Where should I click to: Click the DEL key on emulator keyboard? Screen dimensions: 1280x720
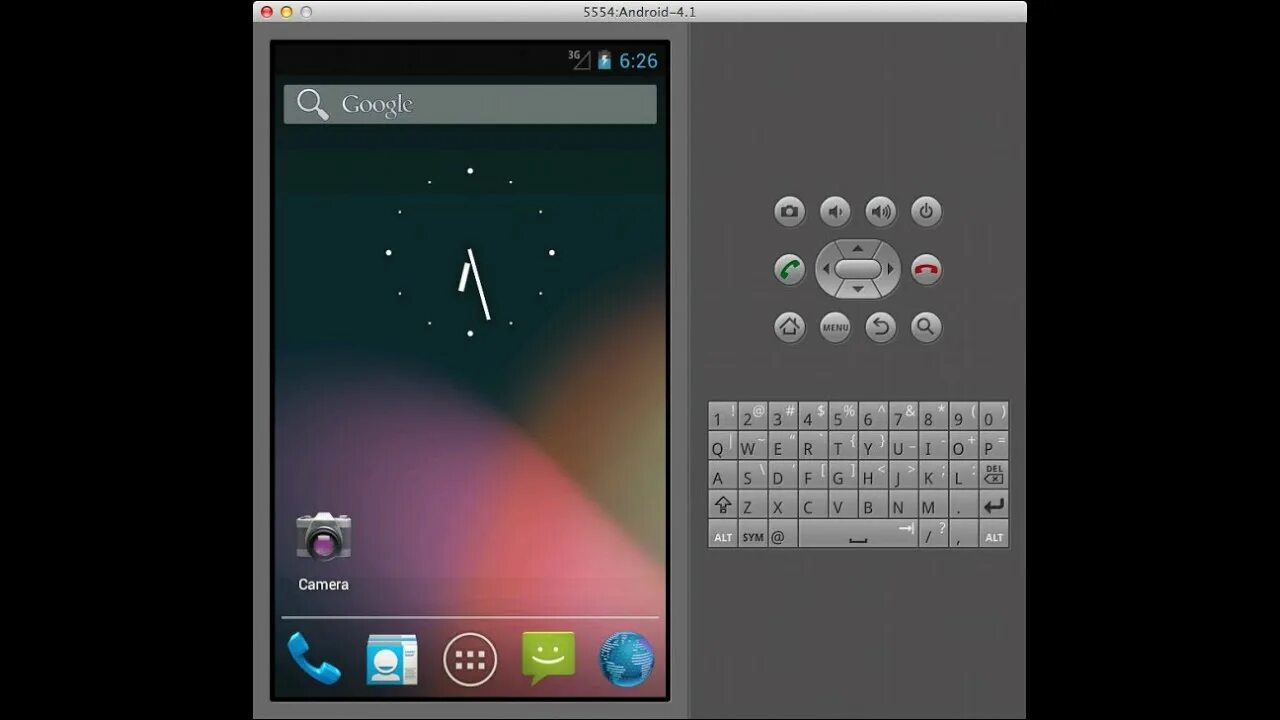(x=993, y=475)
